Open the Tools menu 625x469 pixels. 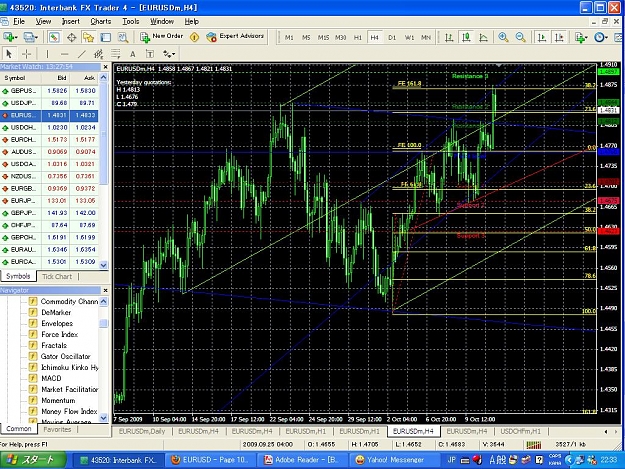[x=130, y=22]
